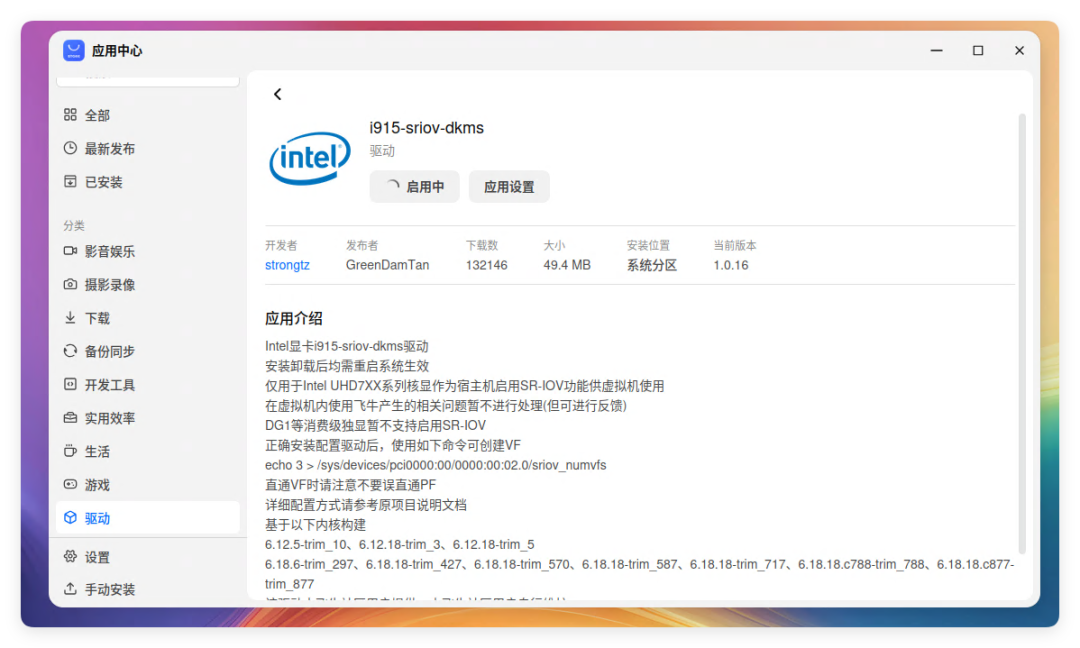Show 已安装 applications

click(x=147, y=182)
